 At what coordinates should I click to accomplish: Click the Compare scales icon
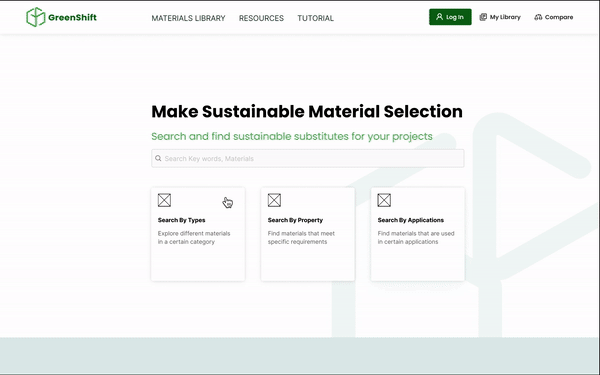click(538, 17)
